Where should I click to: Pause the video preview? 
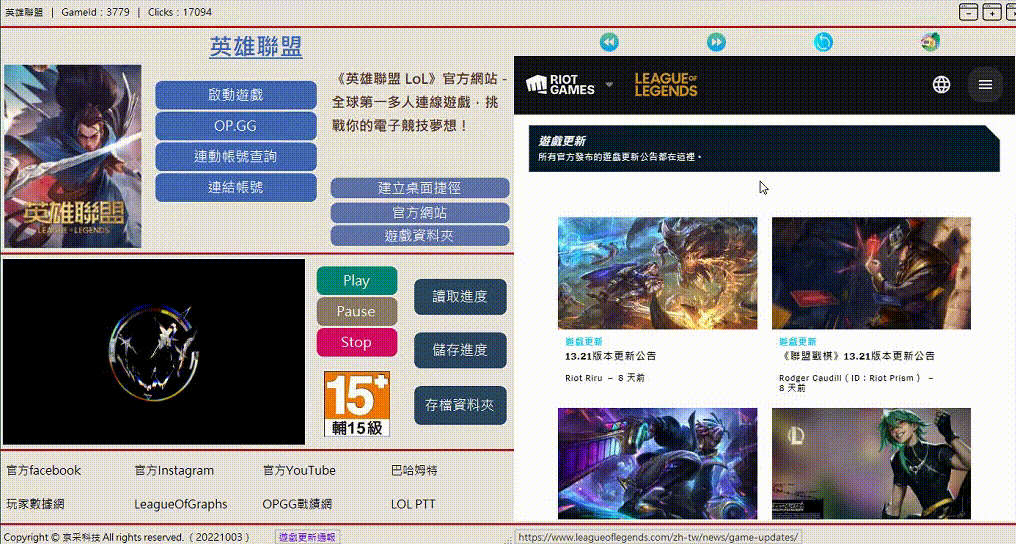click(356, 312)
